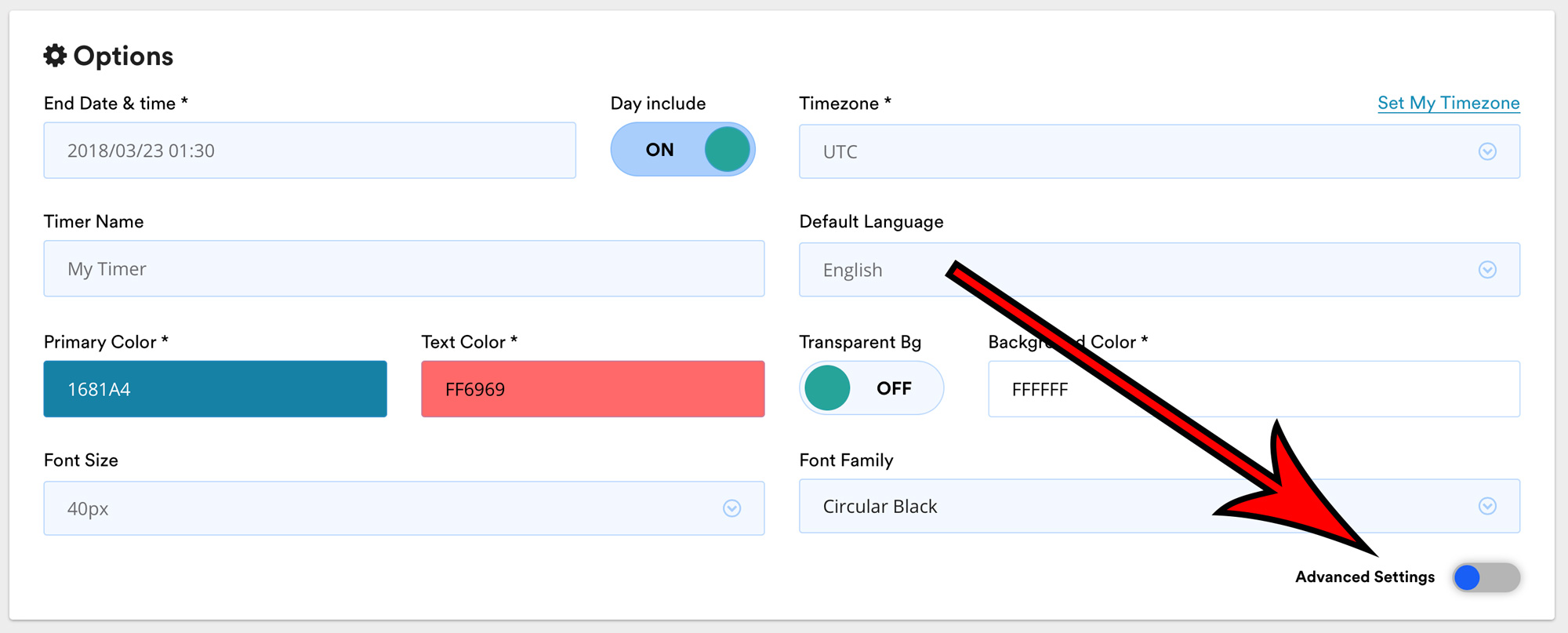Screen dimensions: 1568x633
Task: Open the Text Color FF6969 swatch
Action: (593, 389)
